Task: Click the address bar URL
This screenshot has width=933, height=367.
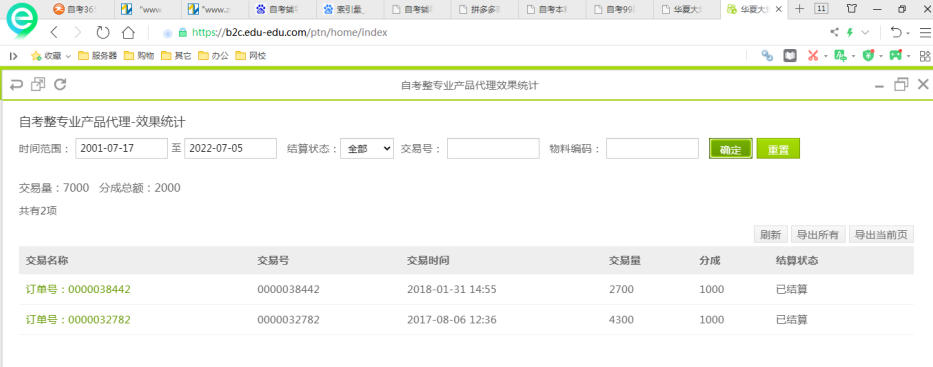Action: 290,33
